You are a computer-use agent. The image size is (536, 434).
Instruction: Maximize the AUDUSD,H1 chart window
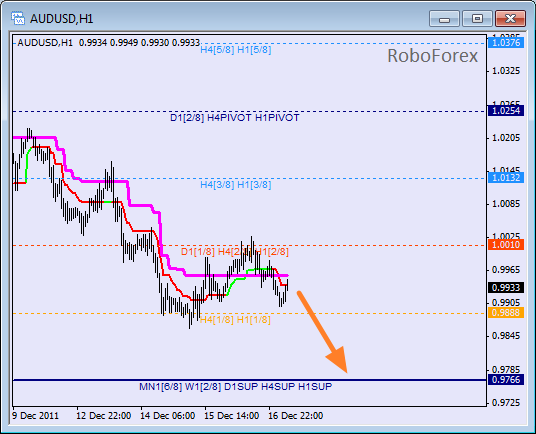point(477,18)
